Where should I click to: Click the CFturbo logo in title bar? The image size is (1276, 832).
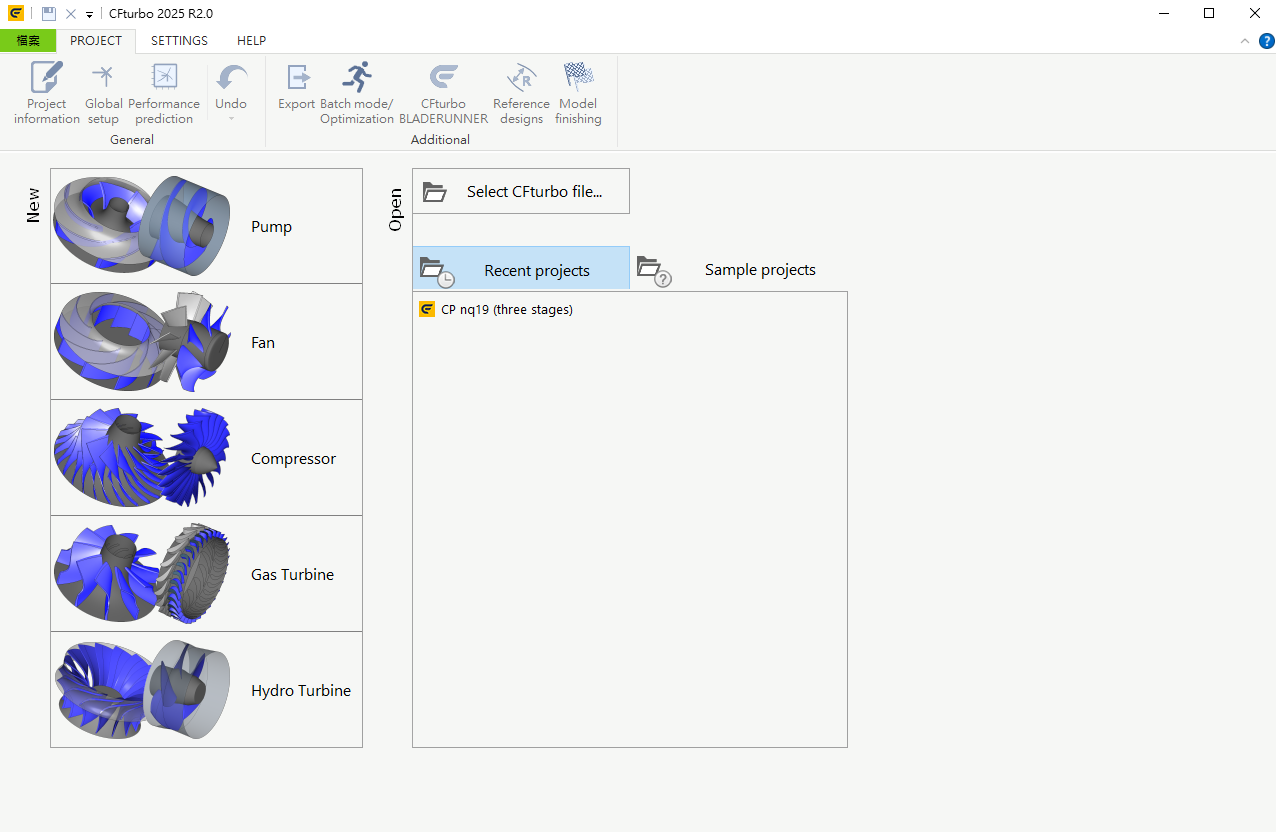tap(15, 14)
